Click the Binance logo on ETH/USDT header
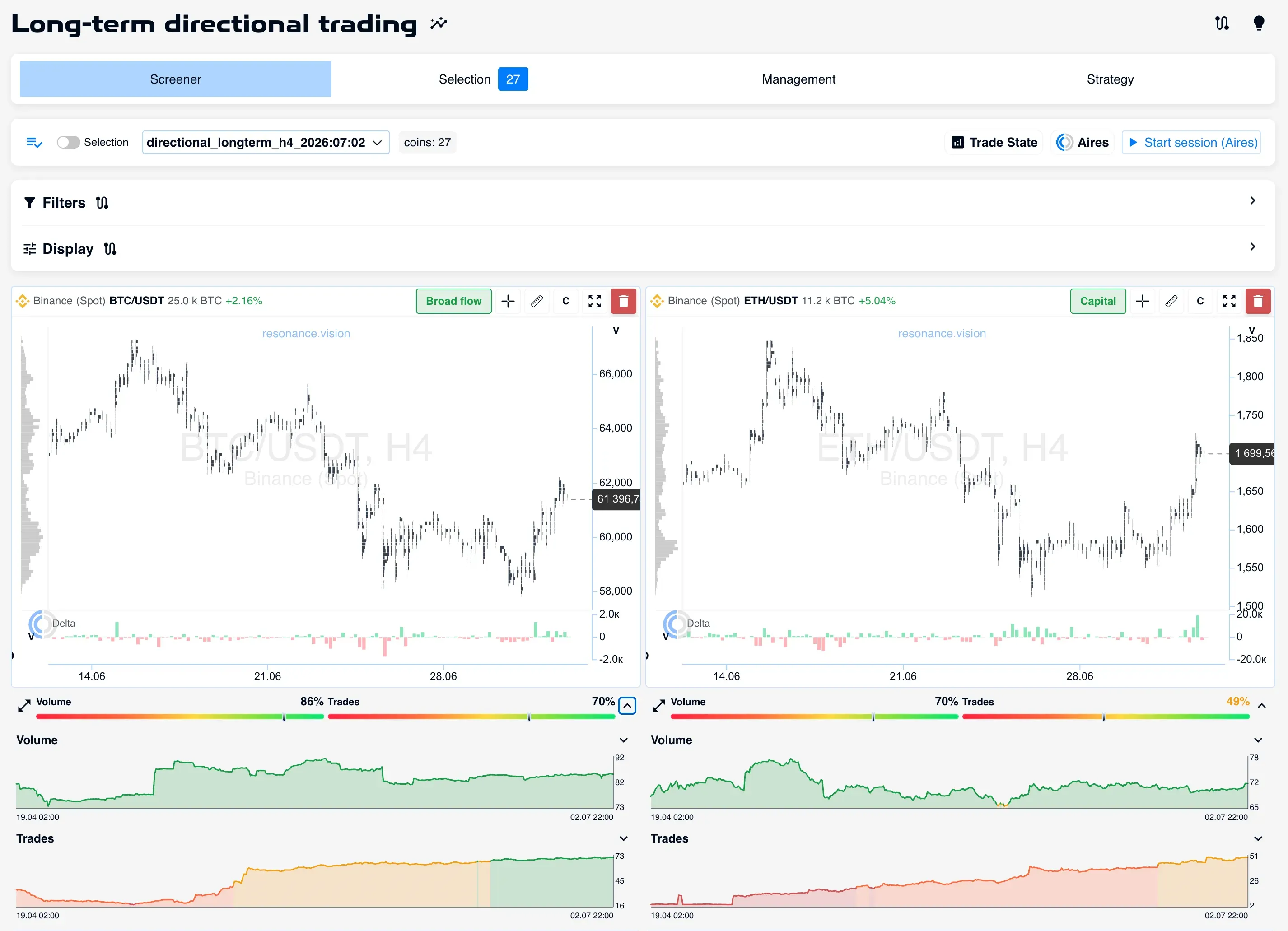This screenshot has width=1288, height=931. pos(657,301)
